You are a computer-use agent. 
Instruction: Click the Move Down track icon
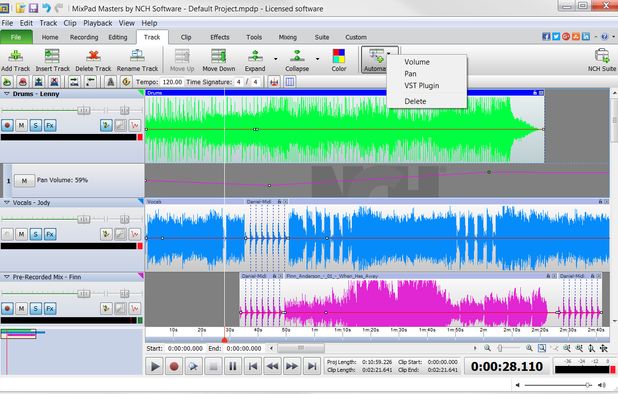tap(218, 56)
